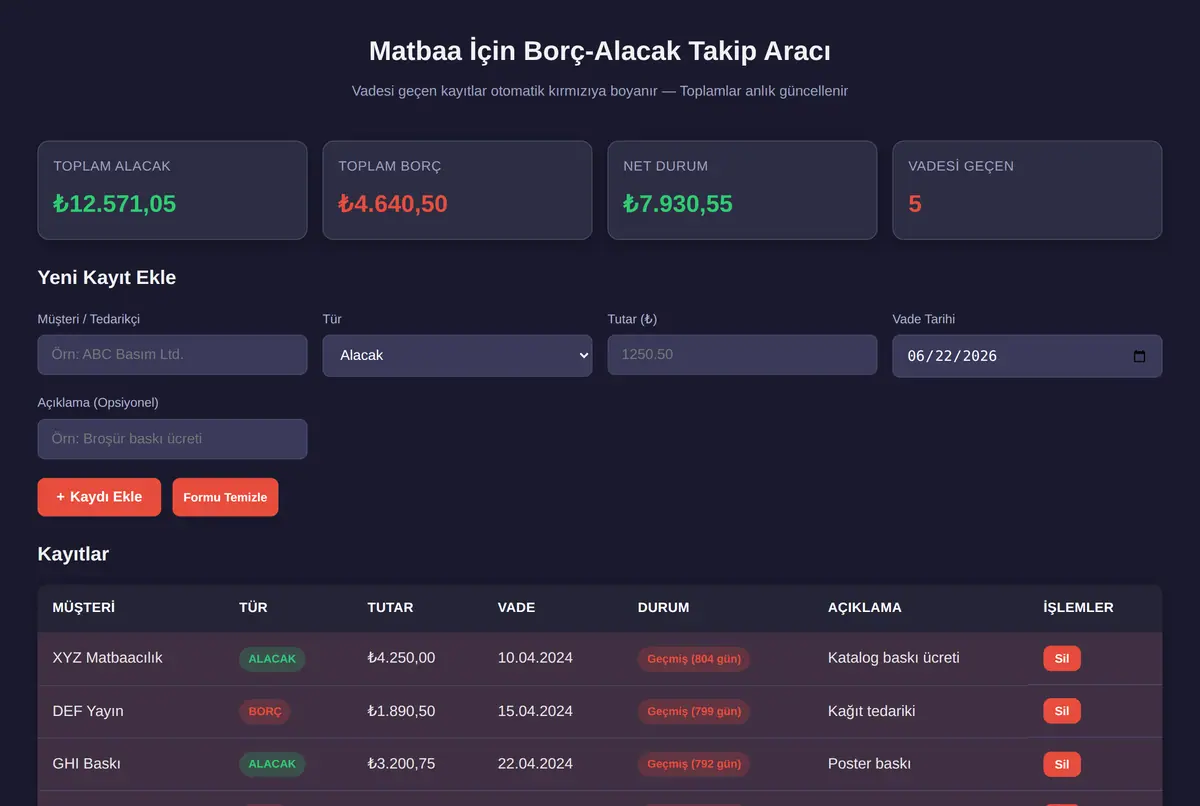Click Sil in the DEF Yayın row
Image resolution: width=1200 pixels, height=806 pixels.
1062,711
